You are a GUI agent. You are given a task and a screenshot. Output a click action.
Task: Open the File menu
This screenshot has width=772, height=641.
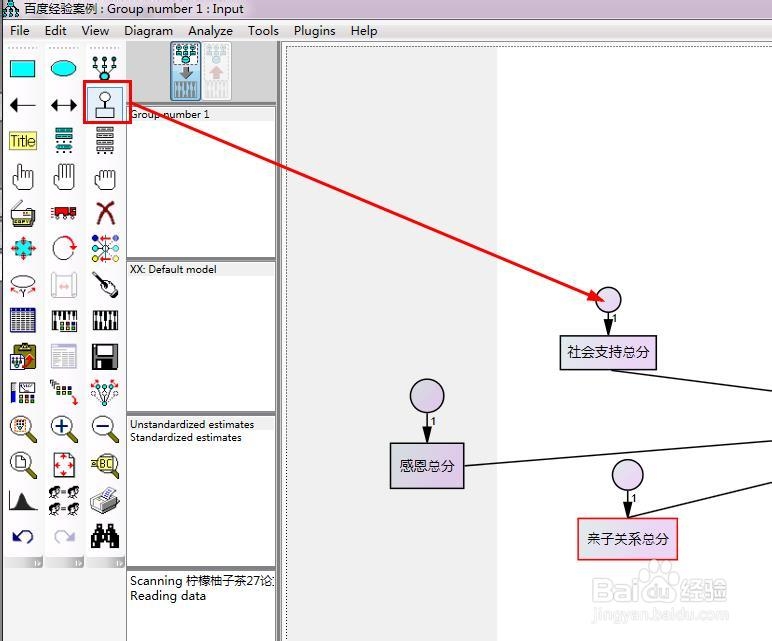(x=20, y=31)
